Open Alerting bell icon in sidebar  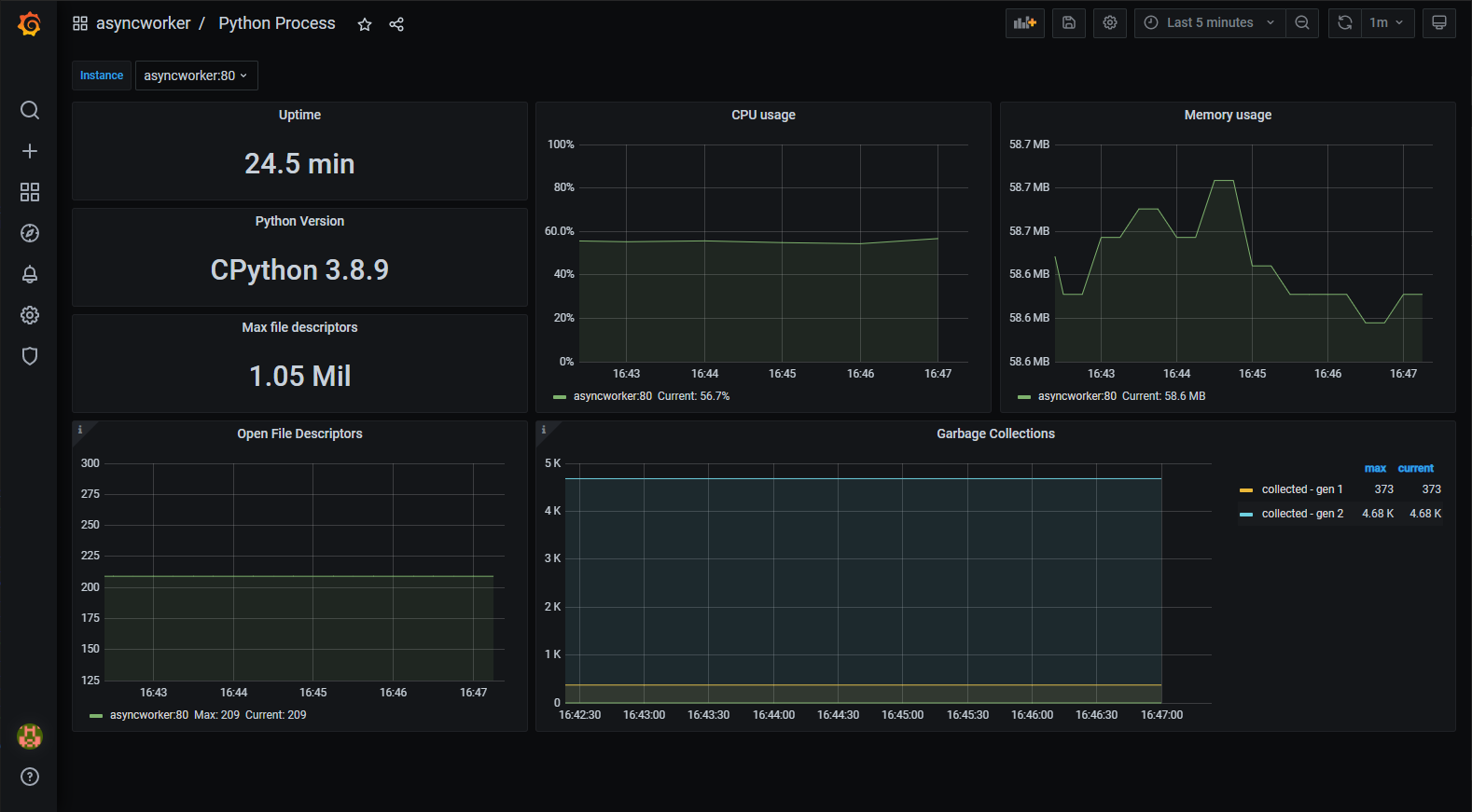click(30, 274)
